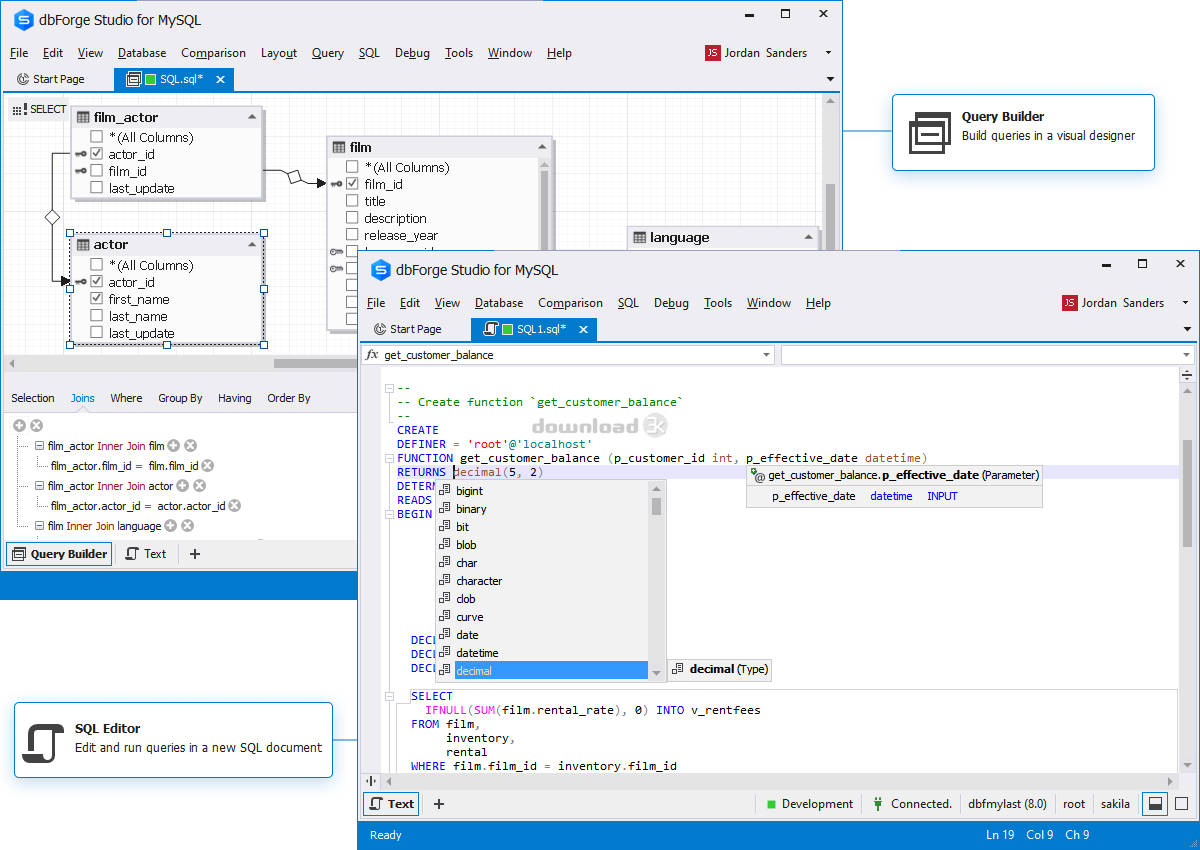Switch to the Selection tab
This screenshot has height=850, width=1200.
[33, 398]
